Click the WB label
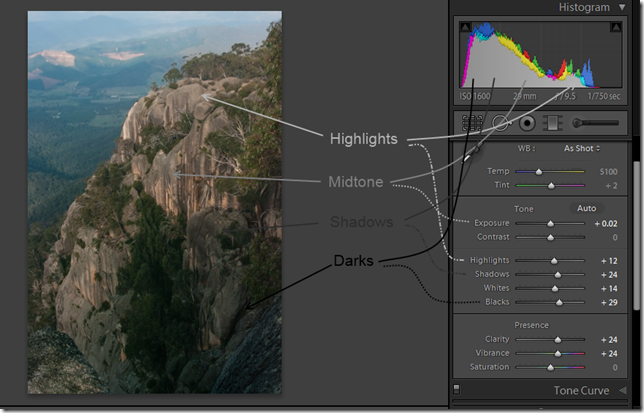The height and width of the screenshot is (413, 644). click(x=527, y=148)
